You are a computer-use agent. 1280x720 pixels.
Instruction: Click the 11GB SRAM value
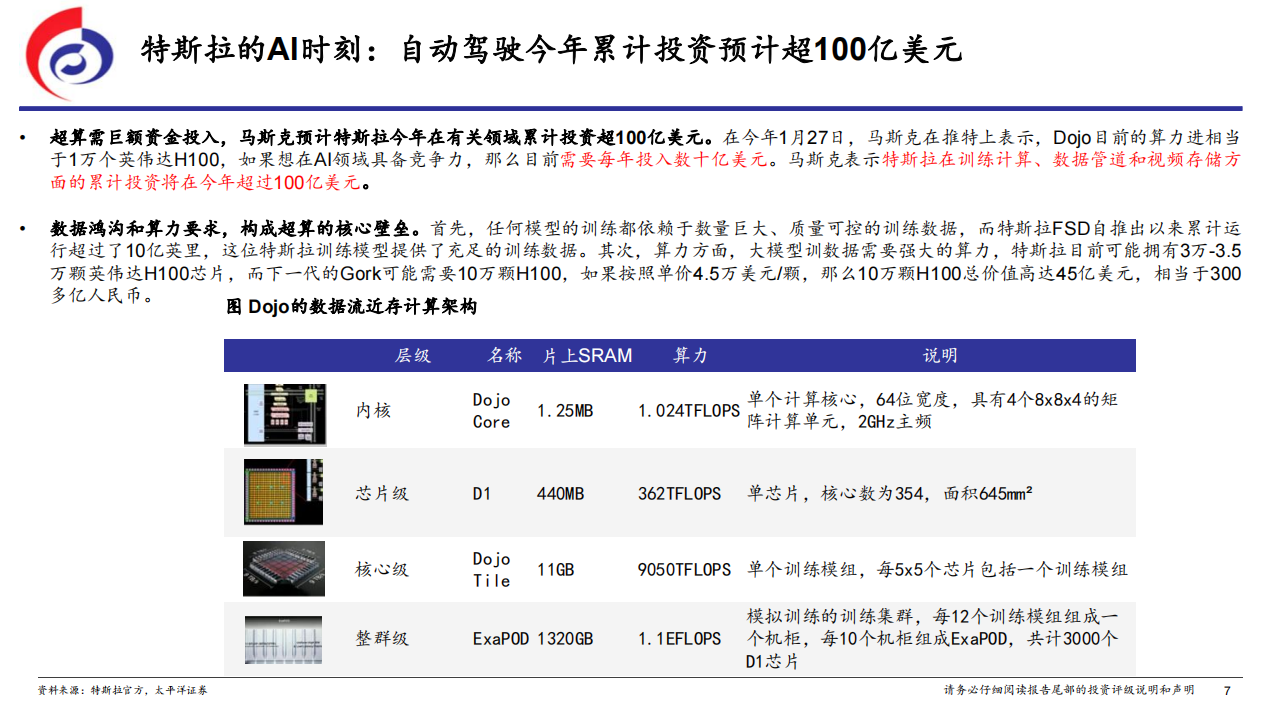[555, 570]
